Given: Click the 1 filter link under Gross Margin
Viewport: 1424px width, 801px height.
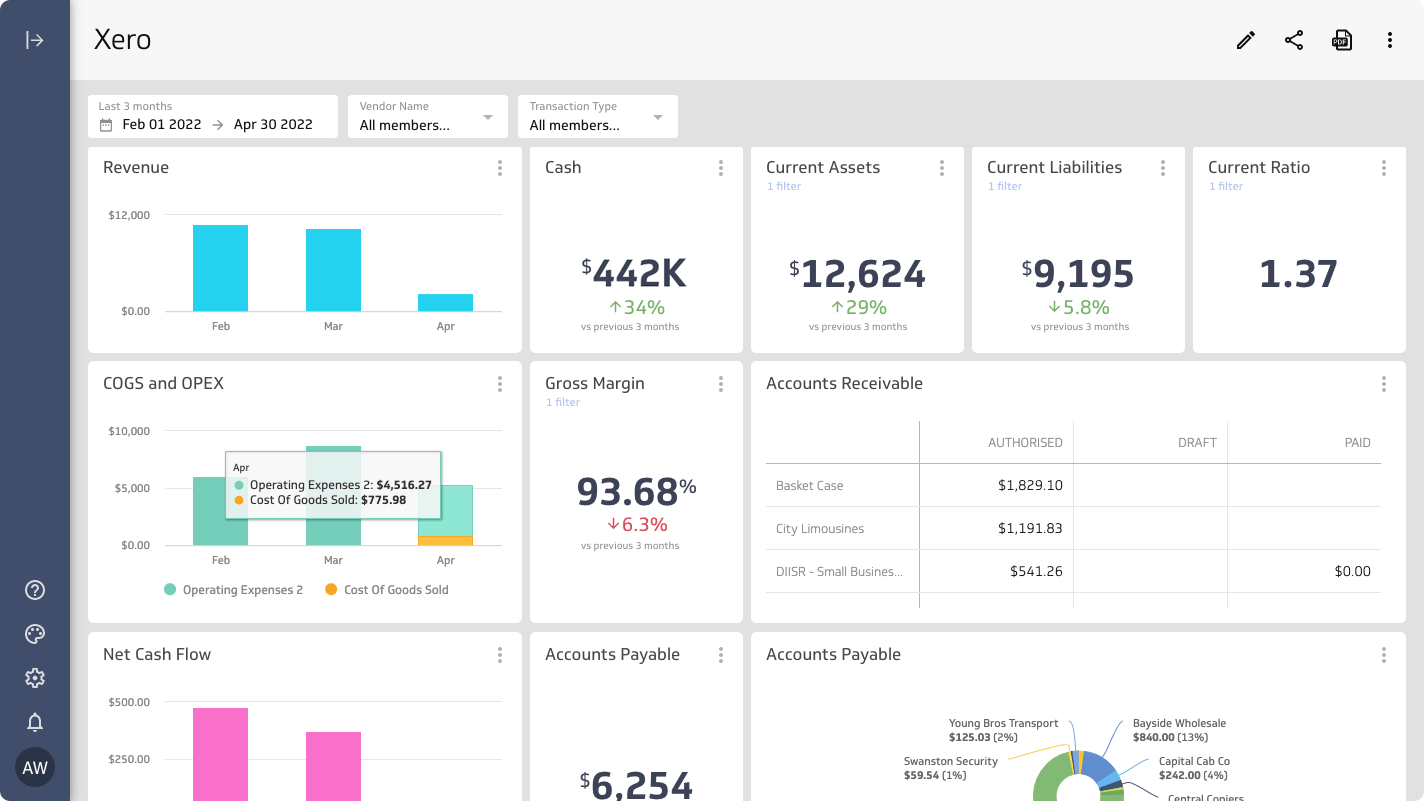Looking at the screenshot, I should pyautogui.click(x=563, y=402).
